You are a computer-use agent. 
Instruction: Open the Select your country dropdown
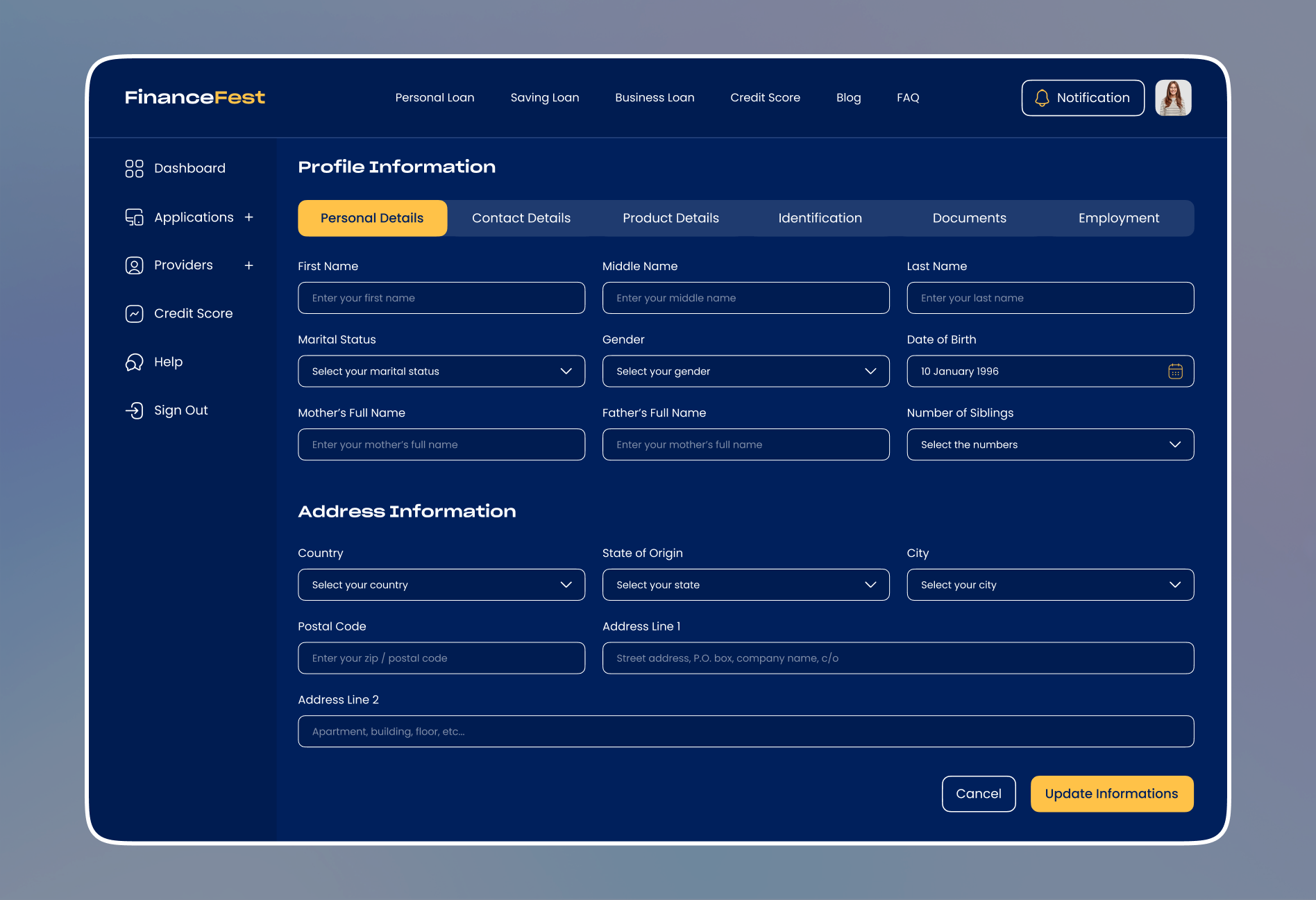click(441, 585)
